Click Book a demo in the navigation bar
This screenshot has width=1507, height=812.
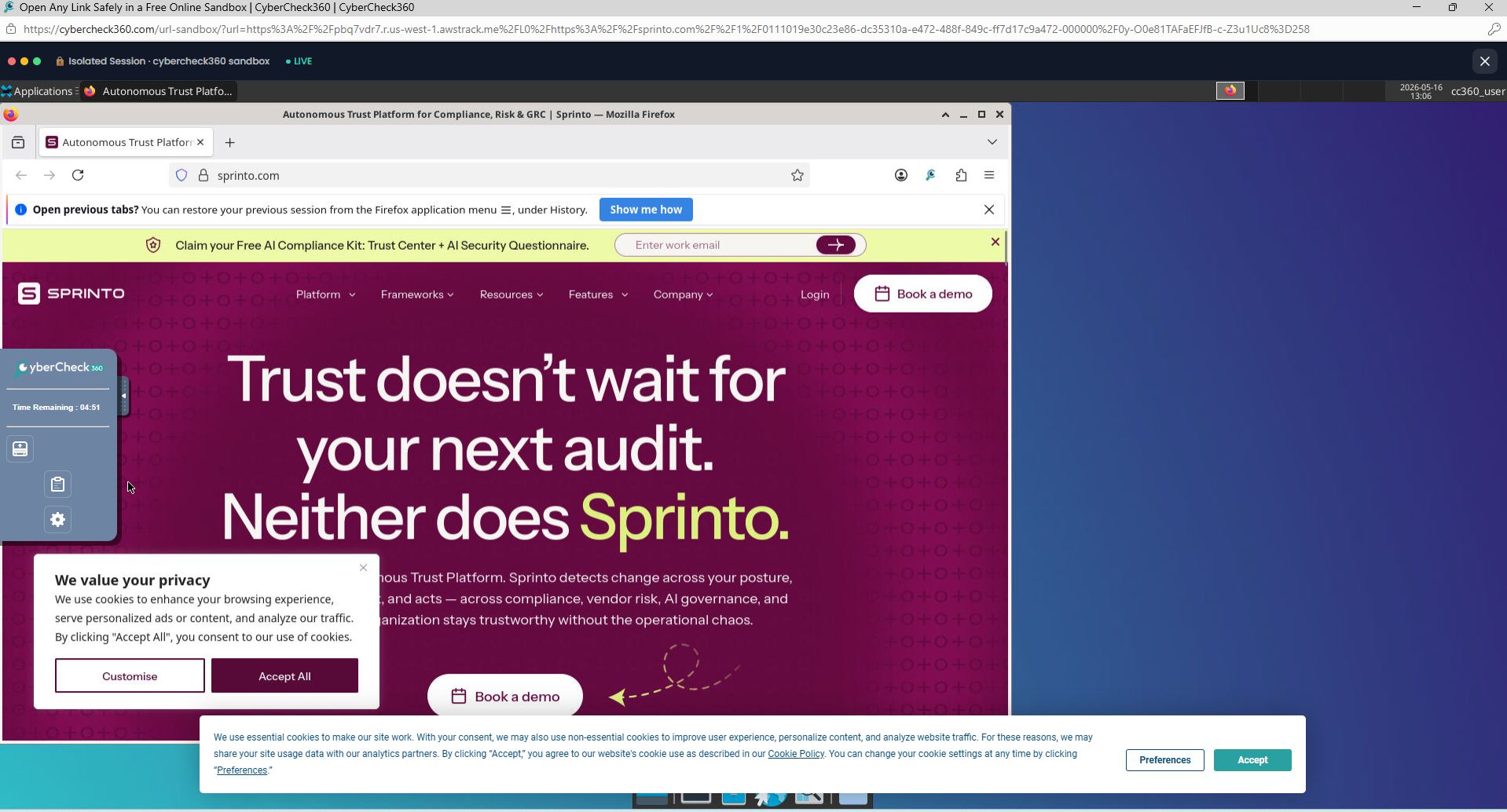click(x=923, y=294)
